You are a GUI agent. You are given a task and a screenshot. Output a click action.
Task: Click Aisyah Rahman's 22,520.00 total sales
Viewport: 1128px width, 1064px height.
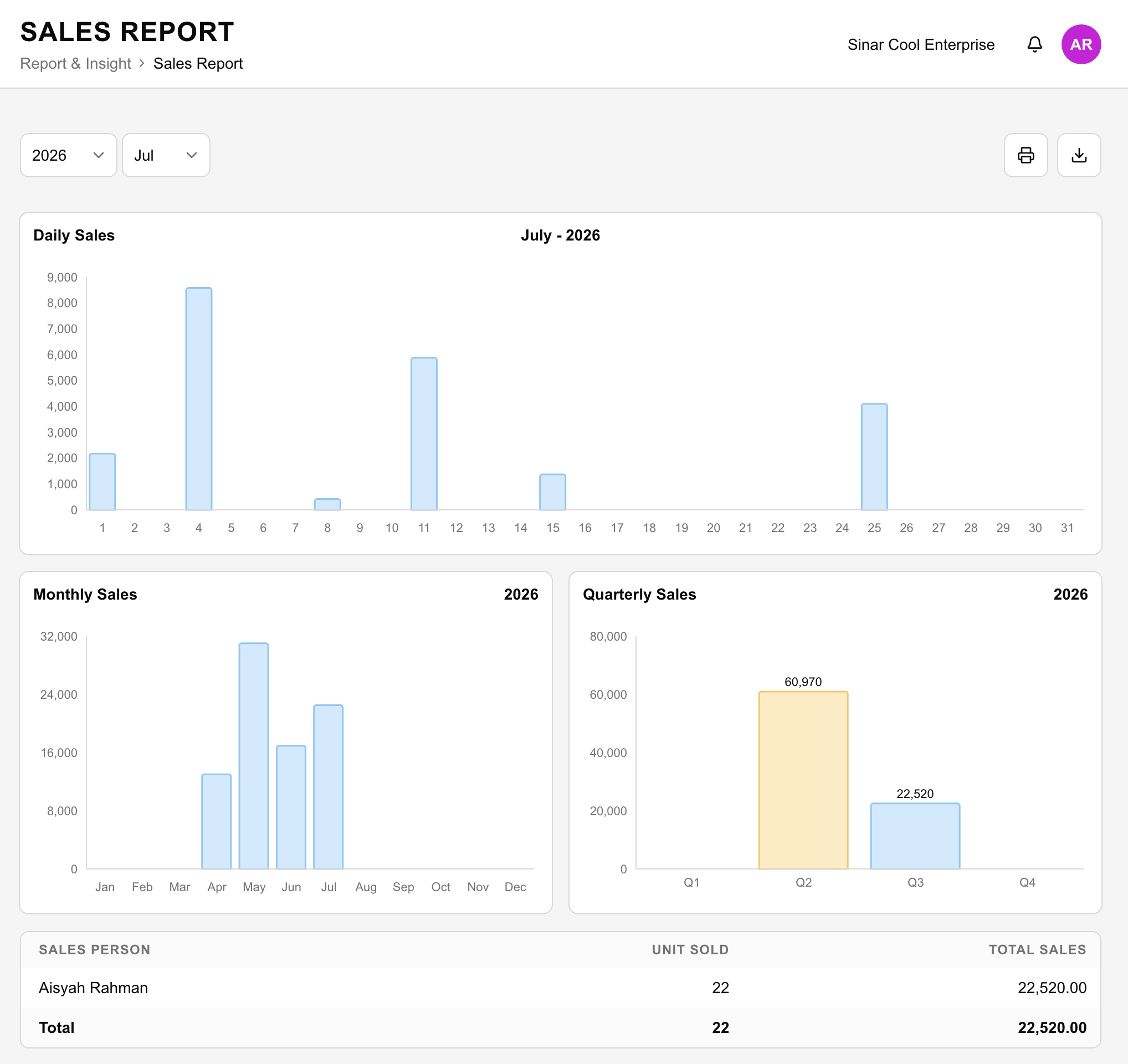(1052, 988)
